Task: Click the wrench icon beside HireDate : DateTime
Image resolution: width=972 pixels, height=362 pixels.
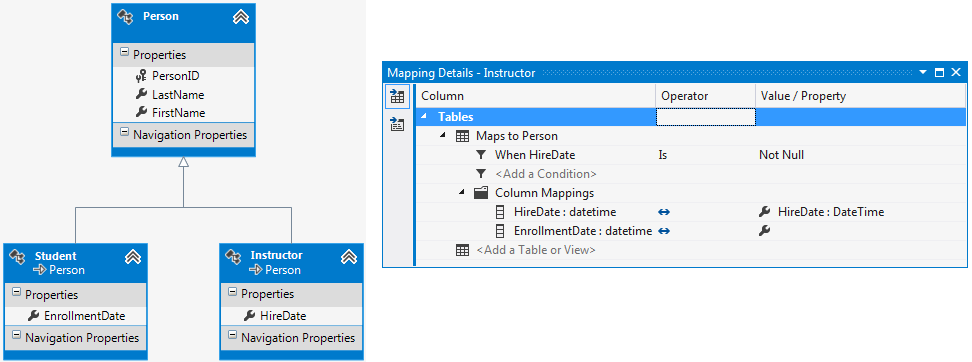Action: pos(764,212)
